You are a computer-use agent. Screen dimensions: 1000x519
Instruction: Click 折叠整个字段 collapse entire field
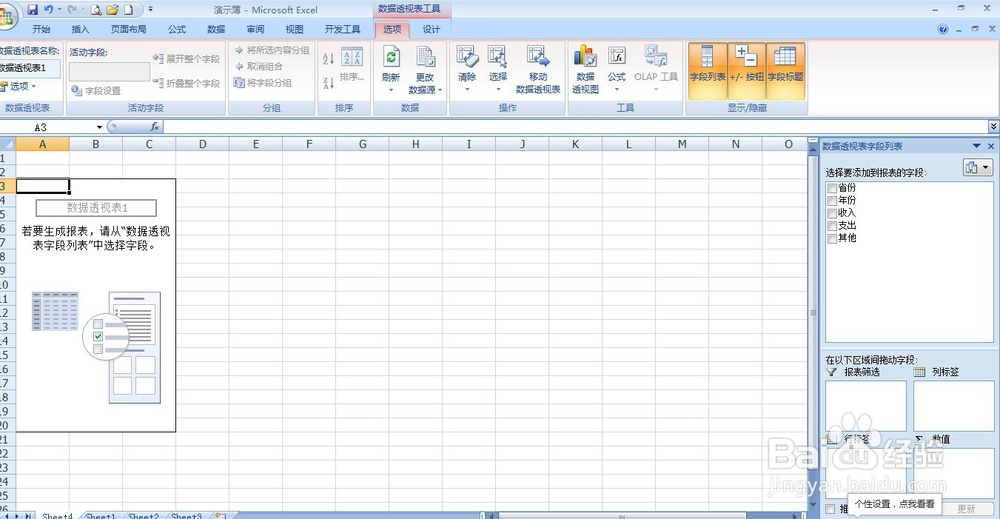[186, 84]
